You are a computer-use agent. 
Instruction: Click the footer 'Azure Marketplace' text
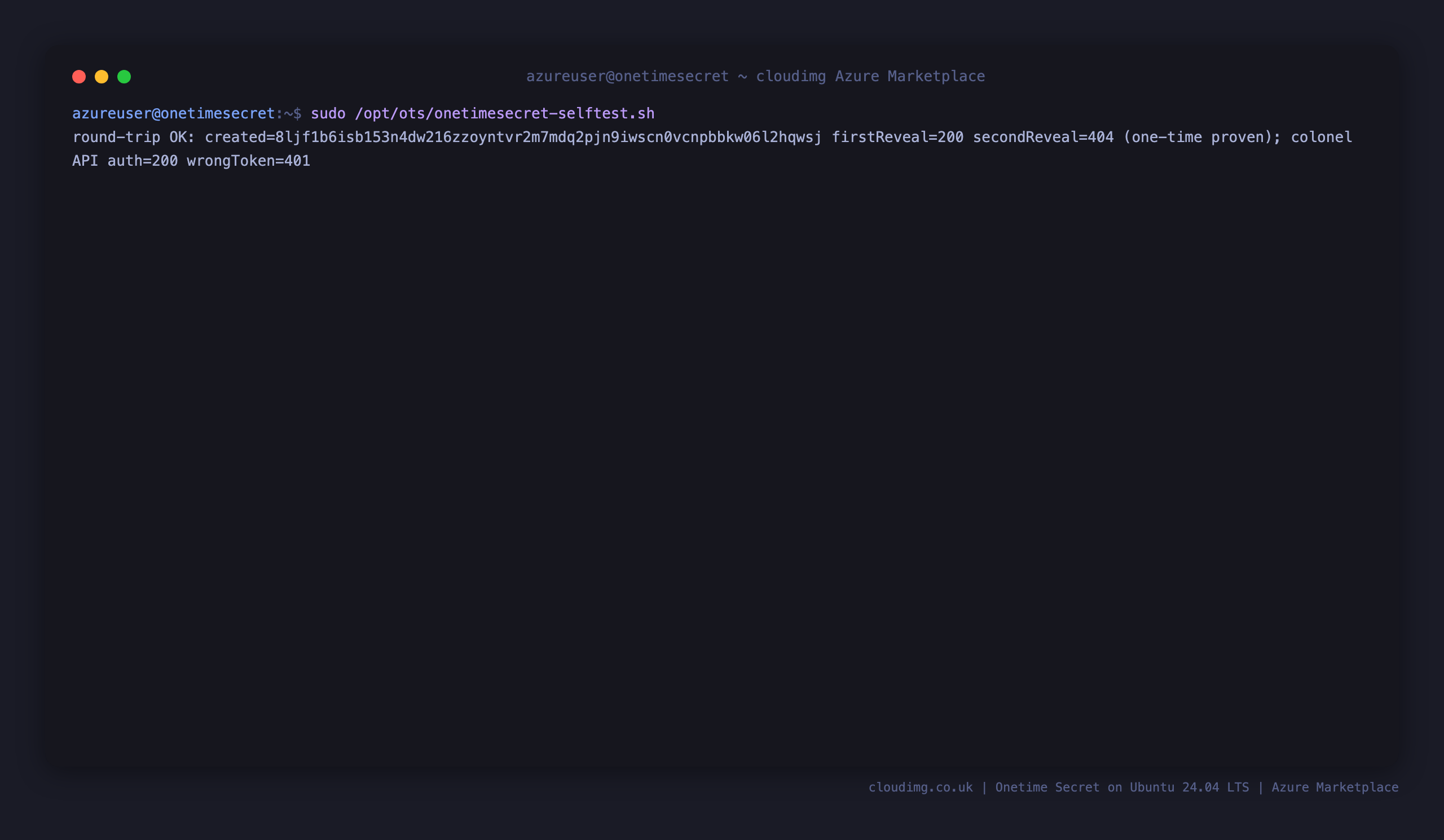(x=1335, y=788)
